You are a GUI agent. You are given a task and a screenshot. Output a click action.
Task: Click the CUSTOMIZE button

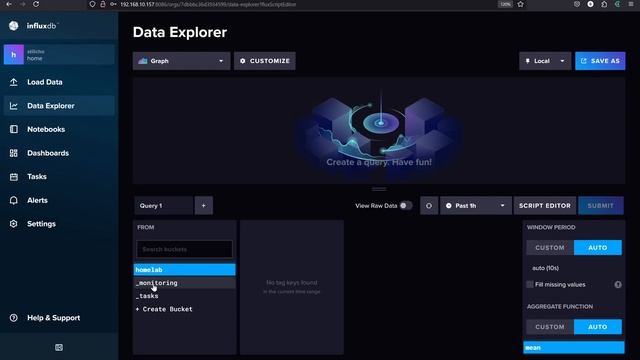tap(264, 61)
